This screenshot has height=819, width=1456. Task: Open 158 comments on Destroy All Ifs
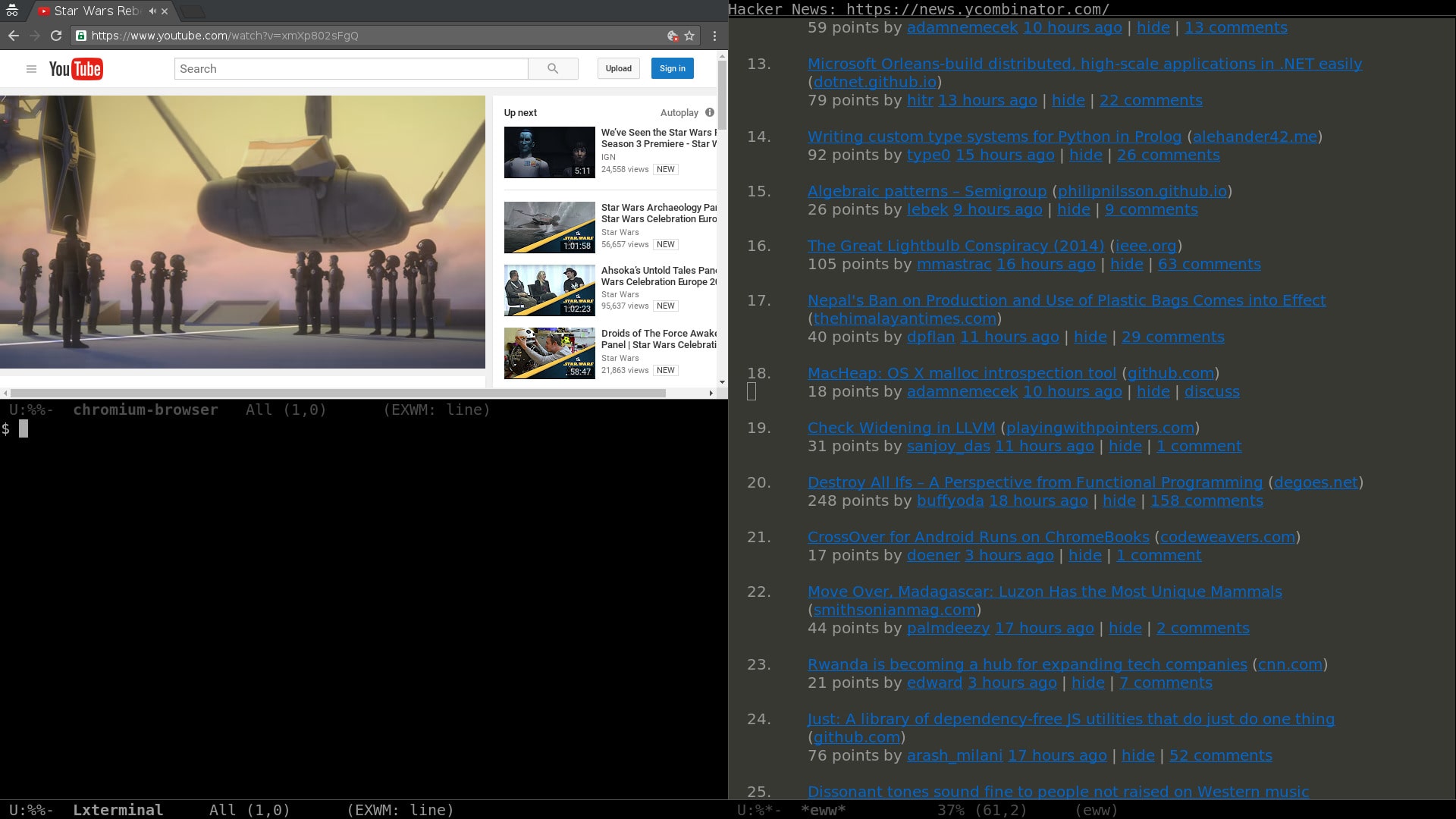pos(1207,500)
